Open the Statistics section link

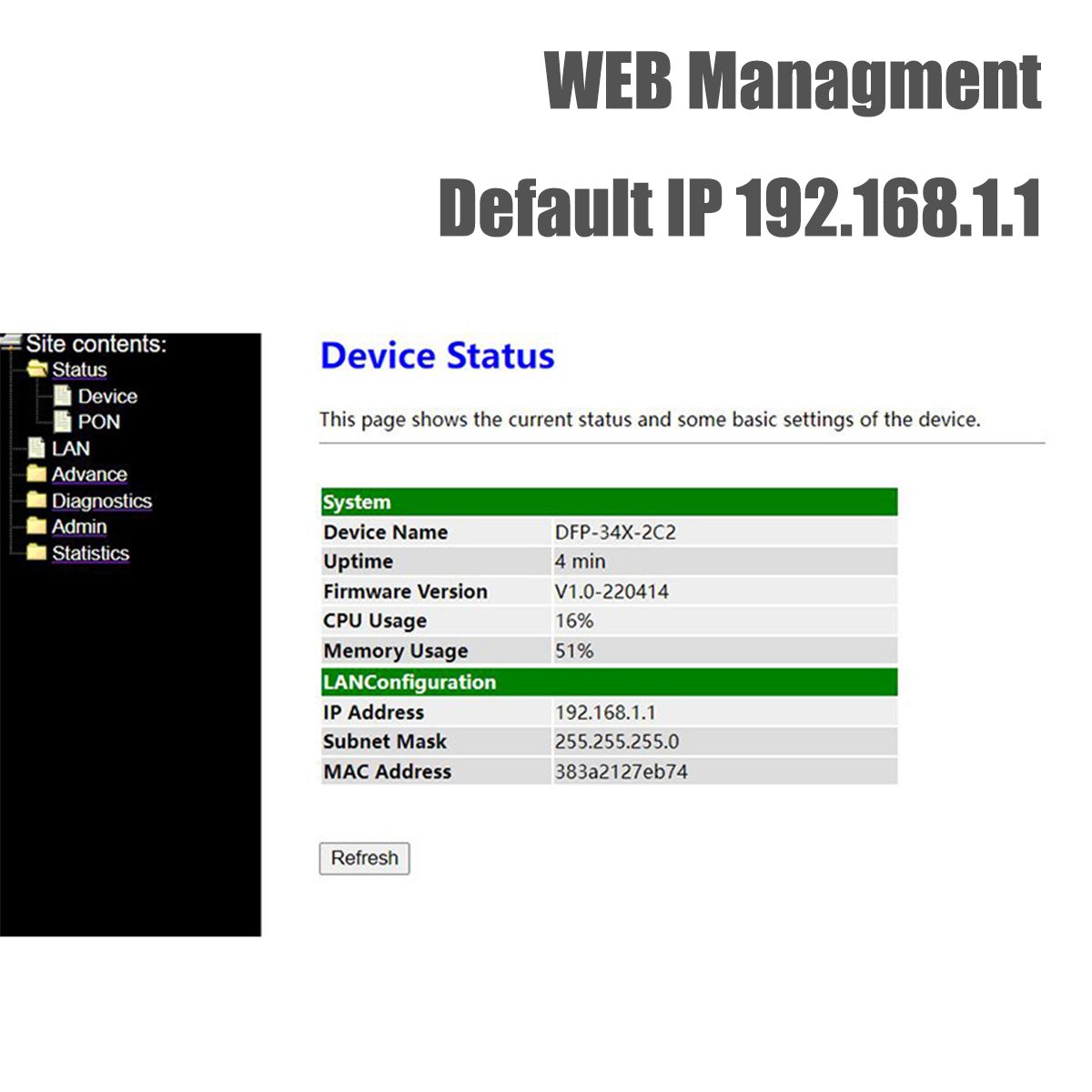click(90, 553)
